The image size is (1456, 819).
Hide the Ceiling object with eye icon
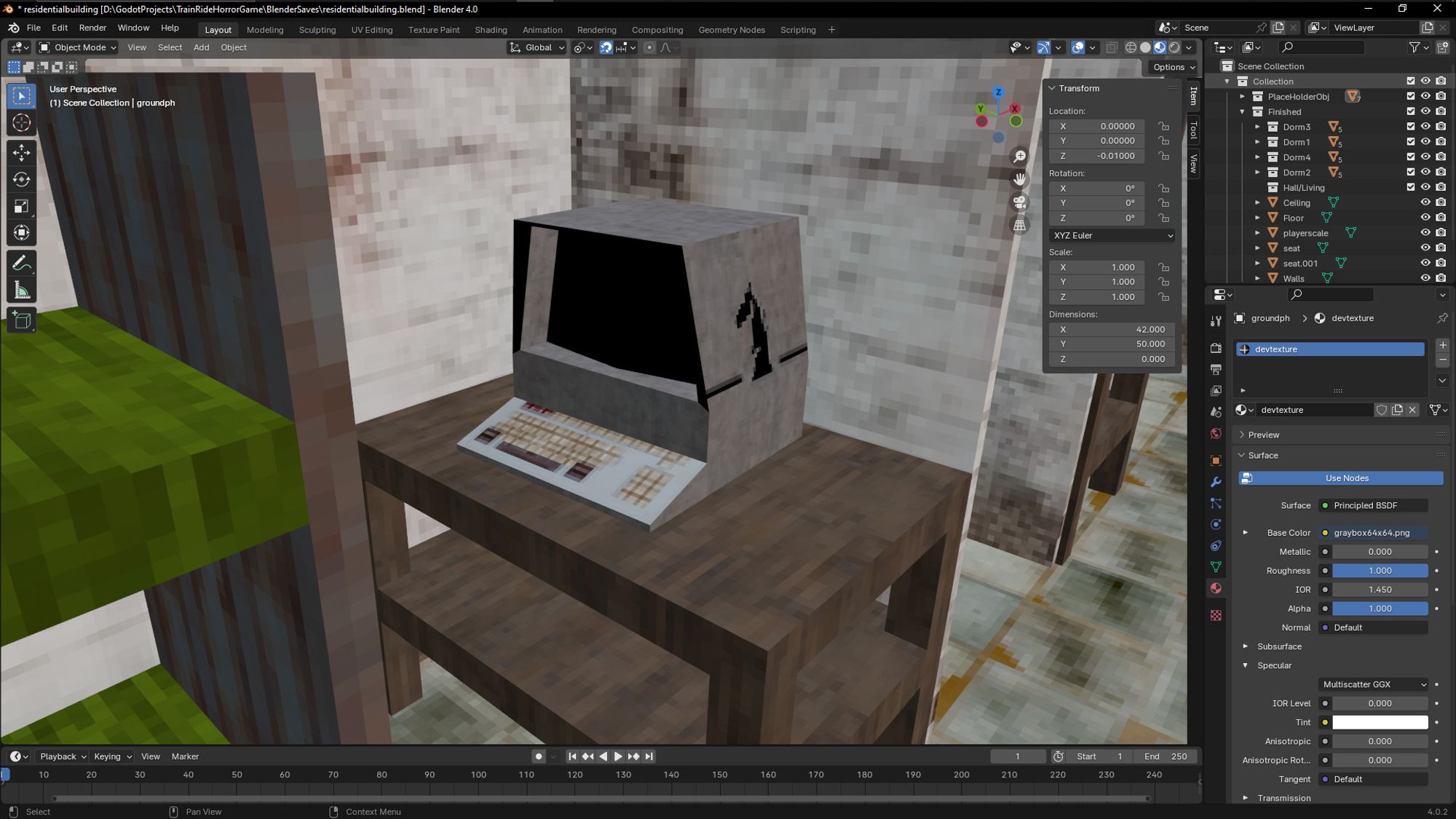[x=1425, y=202]
